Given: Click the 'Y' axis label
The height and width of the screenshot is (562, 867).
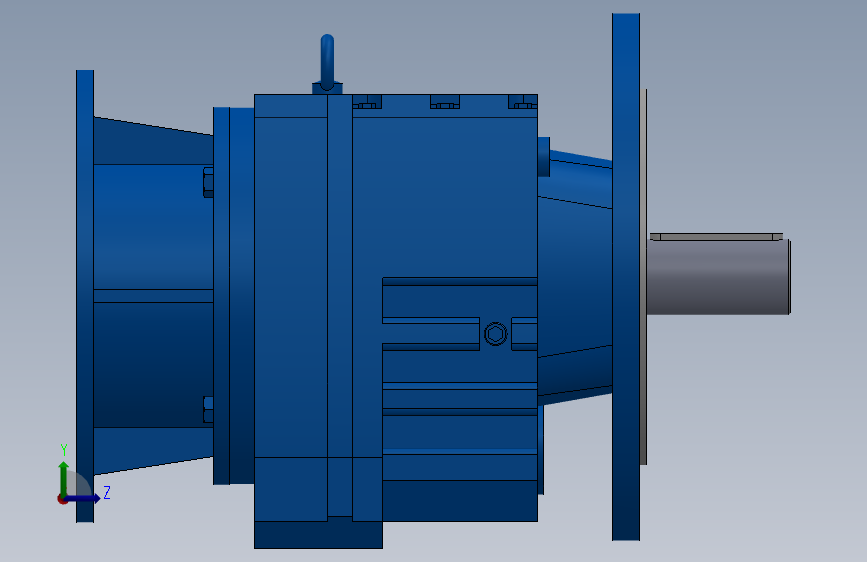Looking at the screenshot, I should (x=64, y=450).
